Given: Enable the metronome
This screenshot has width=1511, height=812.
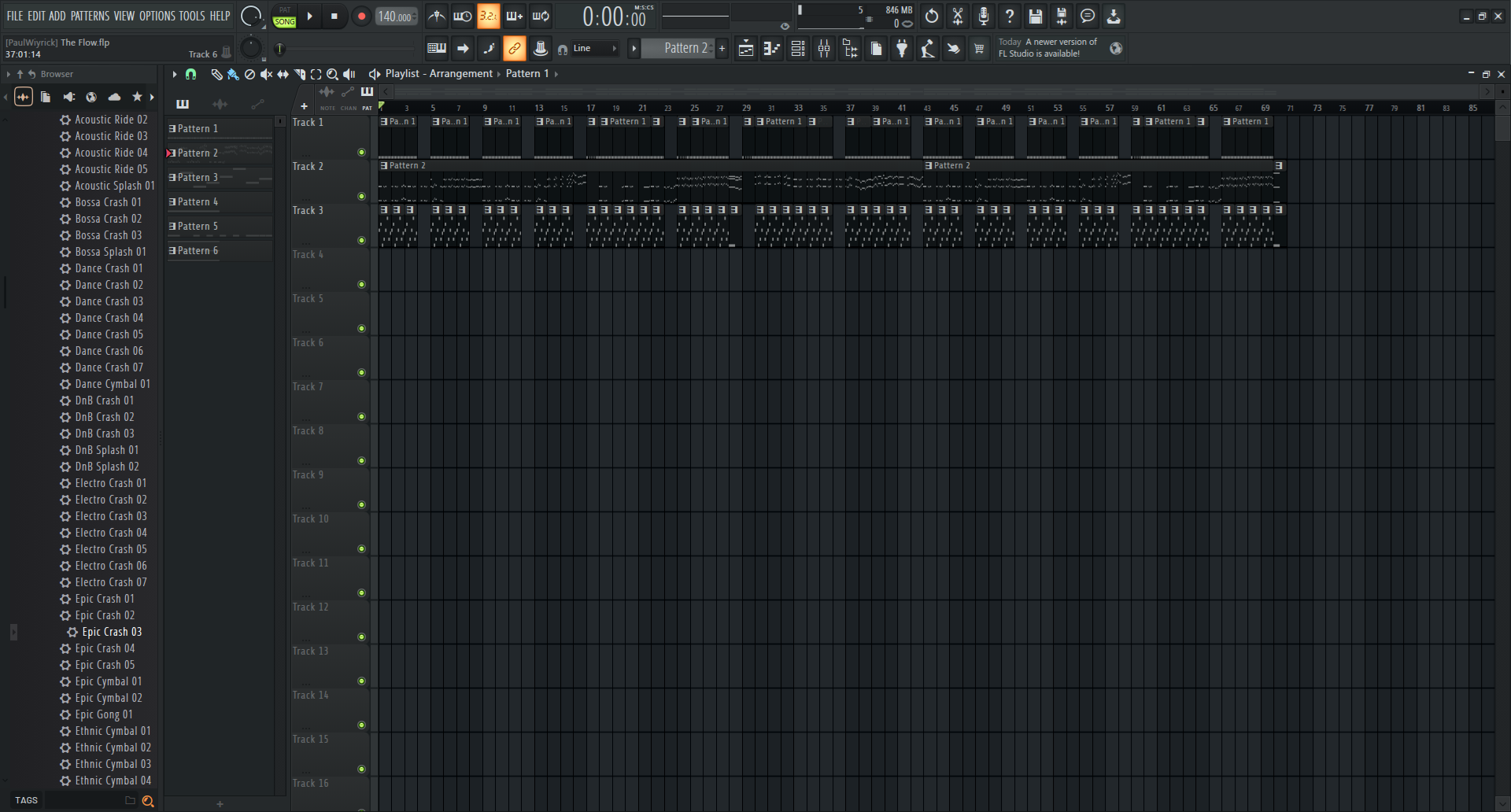Looking at the screenshot, I should click(x=437, y=16).
